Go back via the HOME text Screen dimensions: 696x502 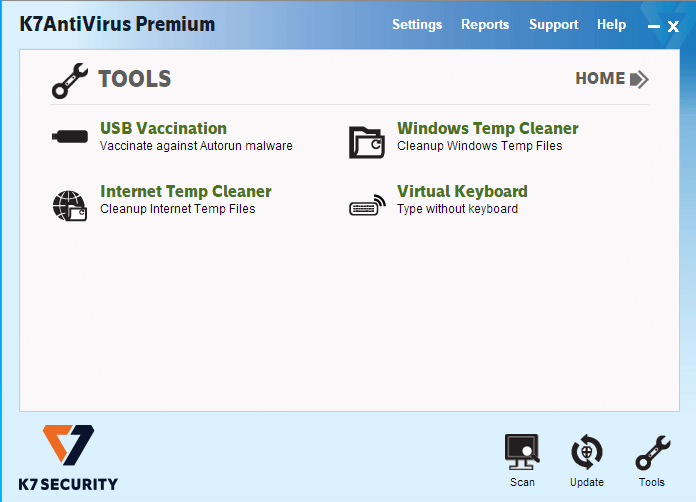click(600, 79)
